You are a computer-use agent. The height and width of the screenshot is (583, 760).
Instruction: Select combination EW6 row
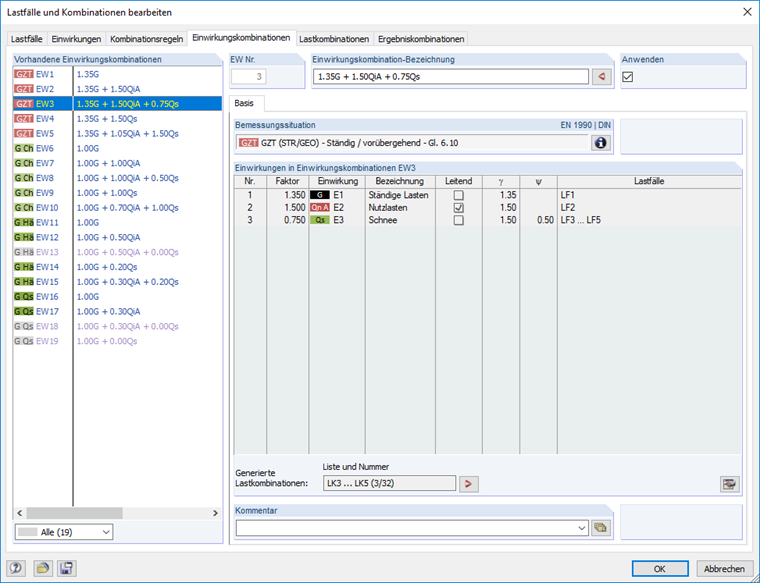(117, 148)
